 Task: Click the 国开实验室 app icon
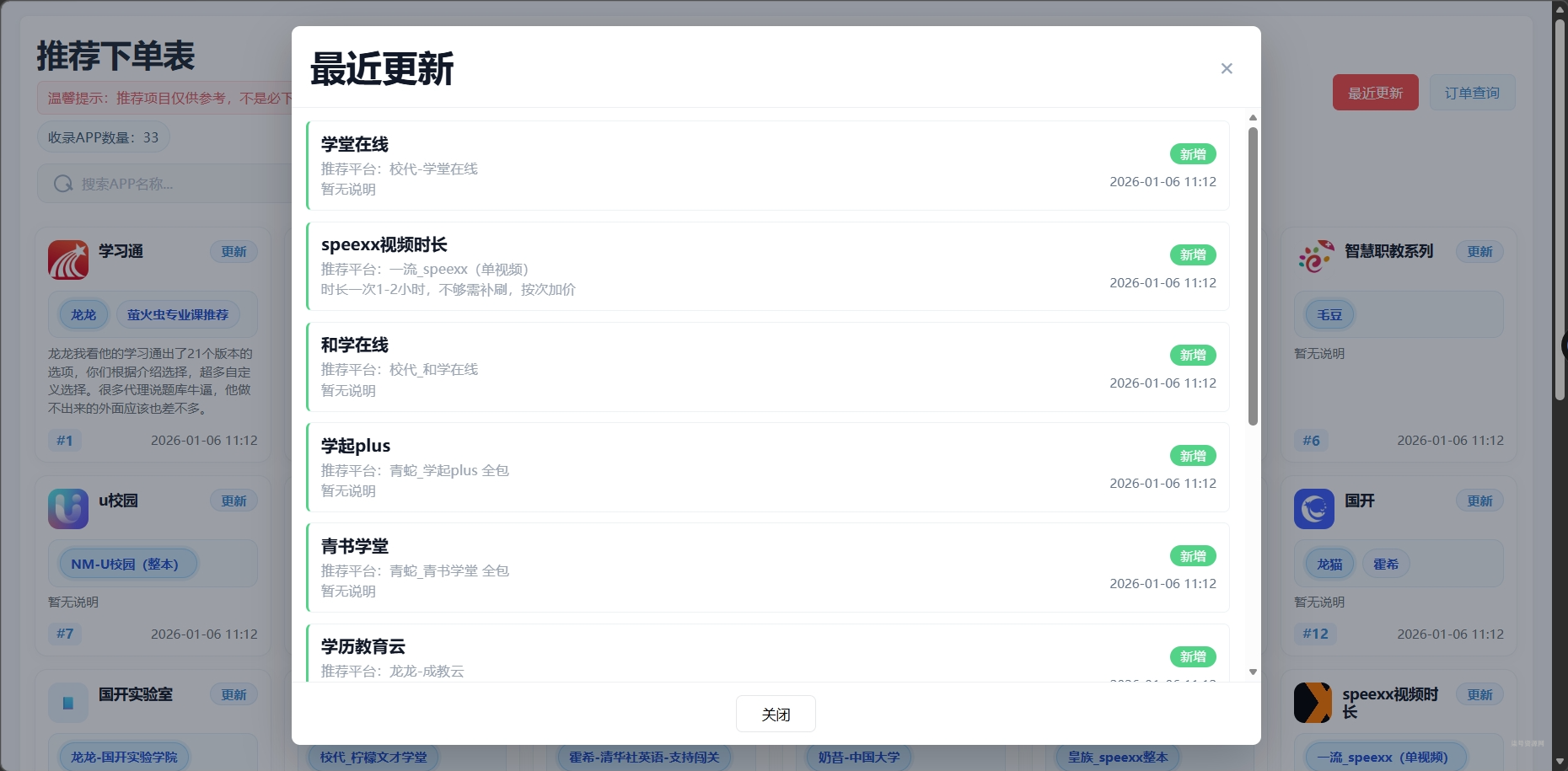pyautogui.click(x=67, y=702)
